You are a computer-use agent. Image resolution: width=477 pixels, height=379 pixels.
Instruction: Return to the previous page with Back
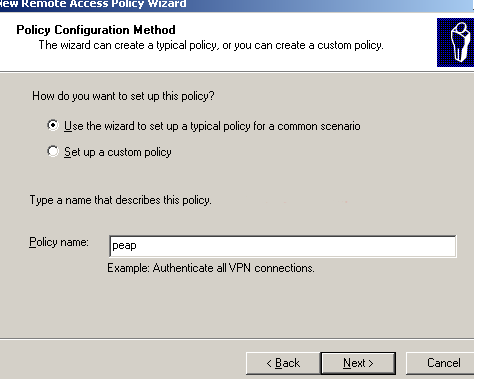pyautogui.click(x=283, y=363)
